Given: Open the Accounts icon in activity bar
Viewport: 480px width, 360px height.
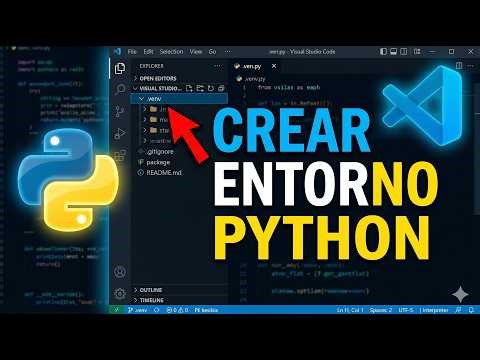Looking at the screenshot, I should (120, 272).
